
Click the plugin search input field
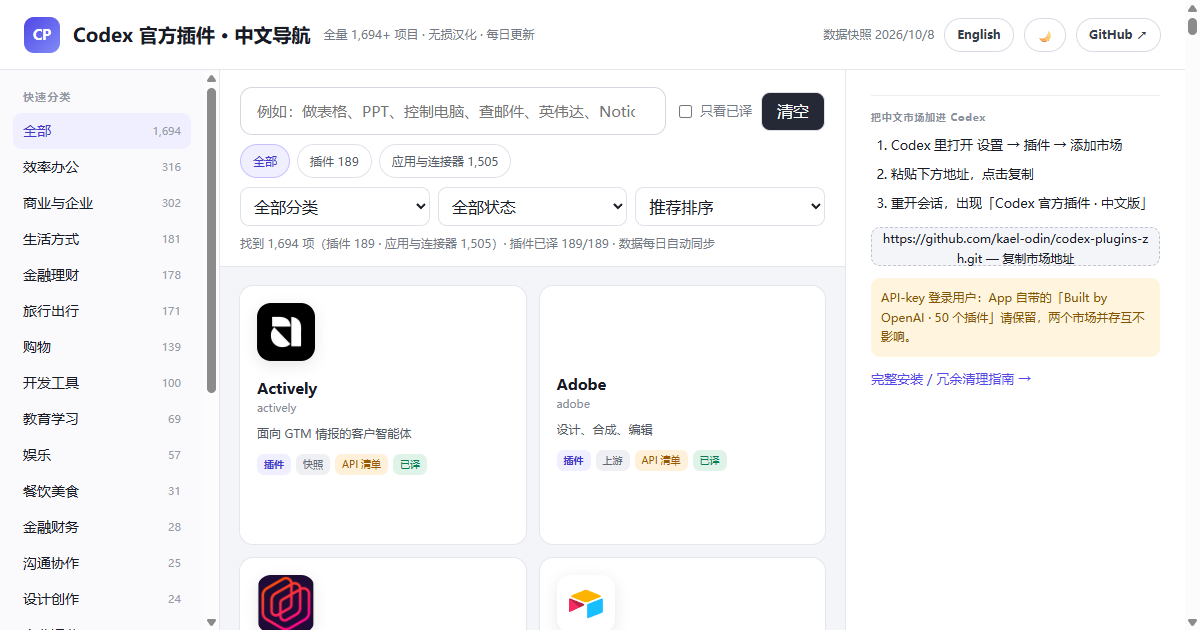pyautogui.click(x=453, y=111)
